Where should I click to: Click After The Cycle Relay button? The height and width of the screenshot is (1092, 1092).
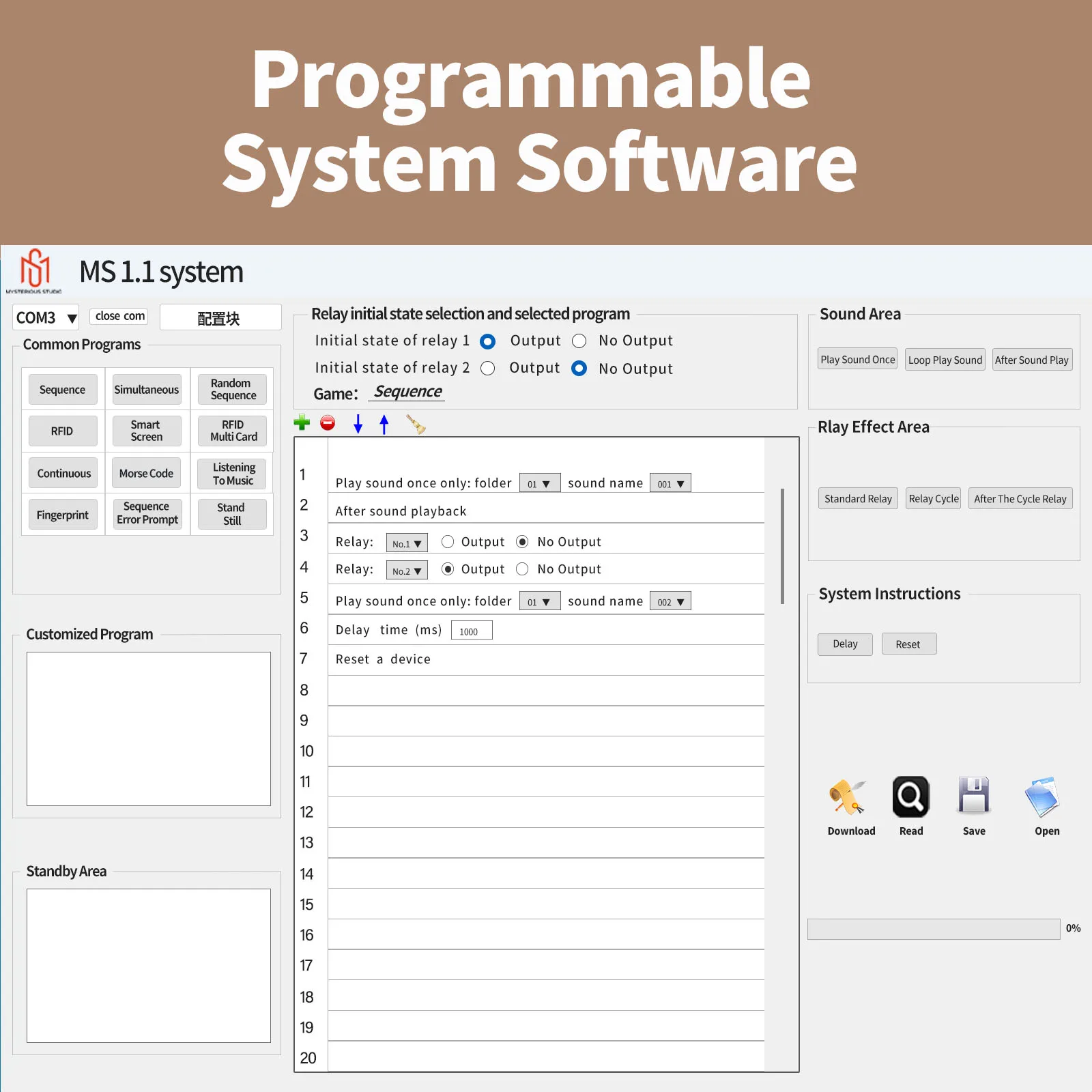pos(1020,499)
